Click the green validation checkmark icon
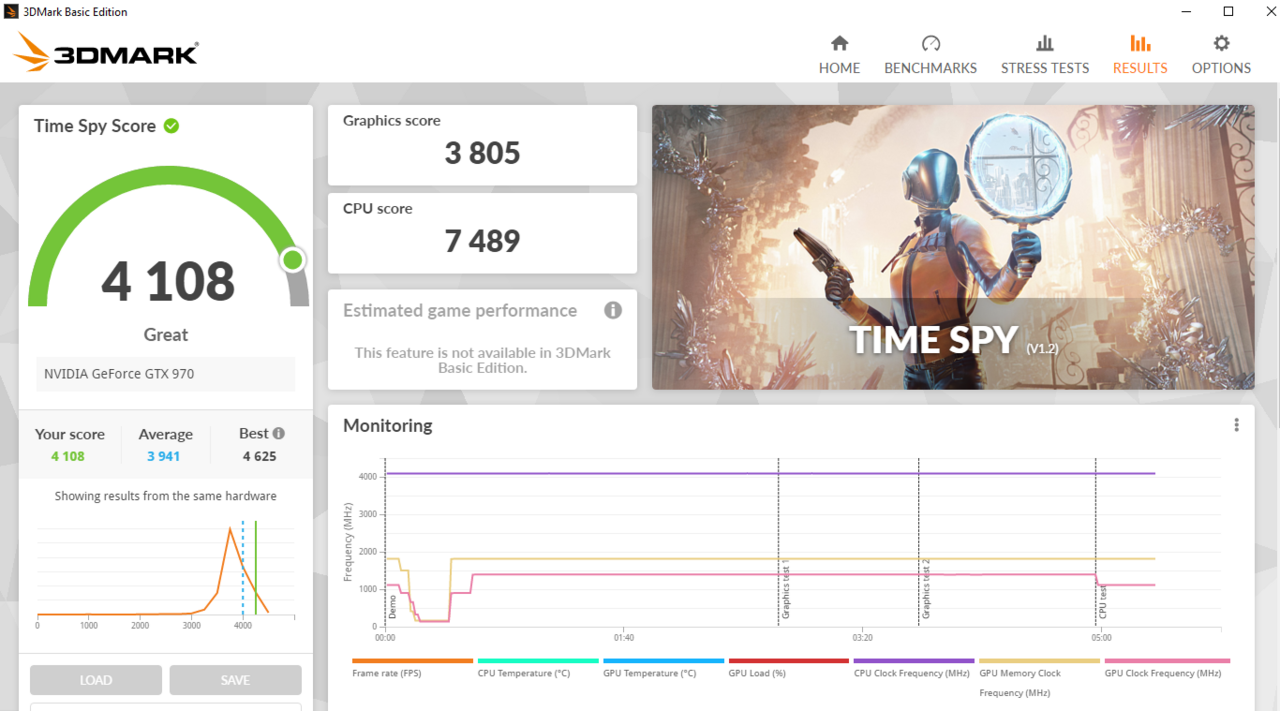 click(x=171, y=126)
